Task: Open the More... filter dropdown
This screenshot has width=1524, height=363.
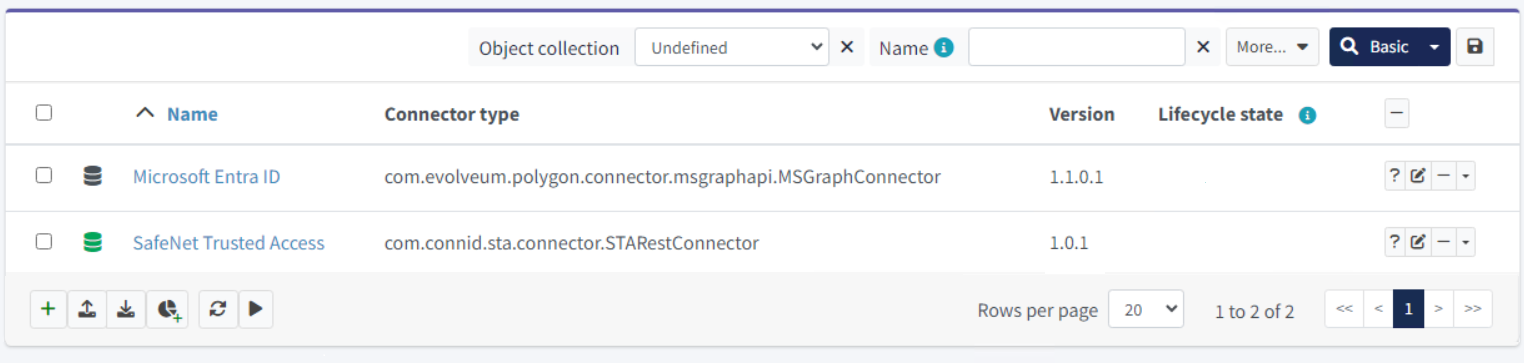Action: pyautogui.click(x=1272, y=47)
